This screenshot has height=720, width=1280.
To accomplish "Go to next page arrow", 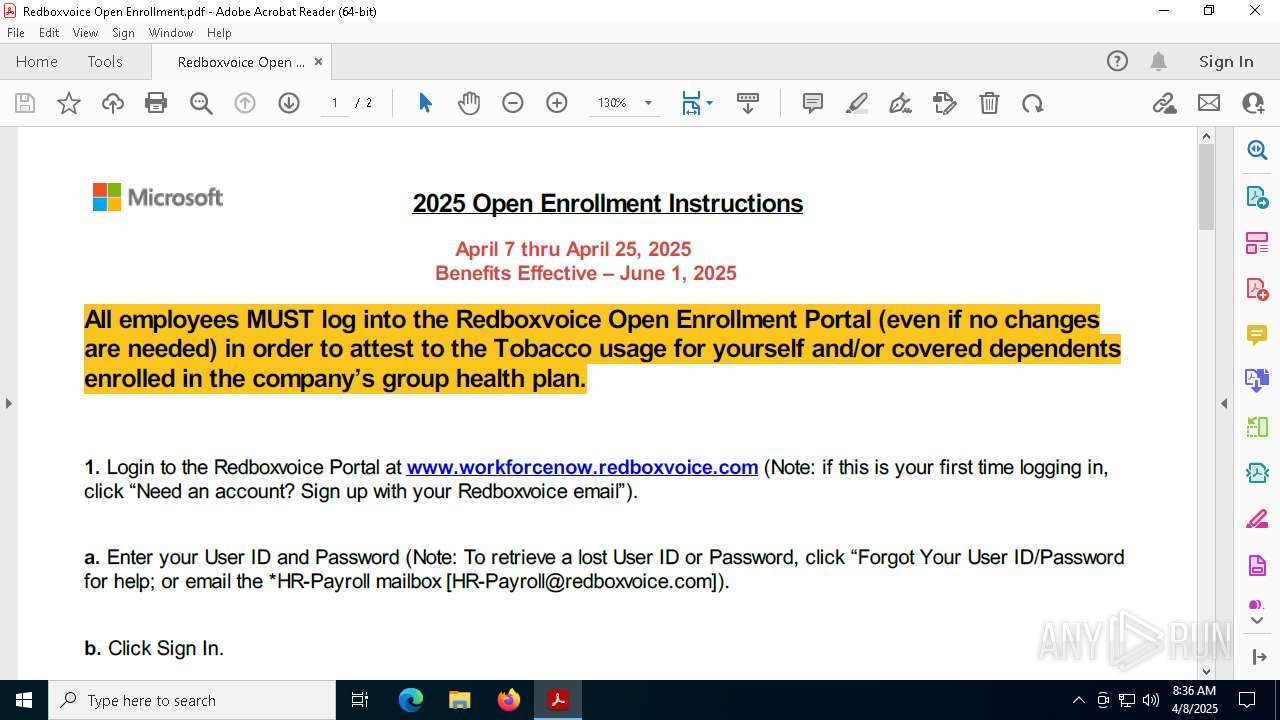I will pos(289,103).
